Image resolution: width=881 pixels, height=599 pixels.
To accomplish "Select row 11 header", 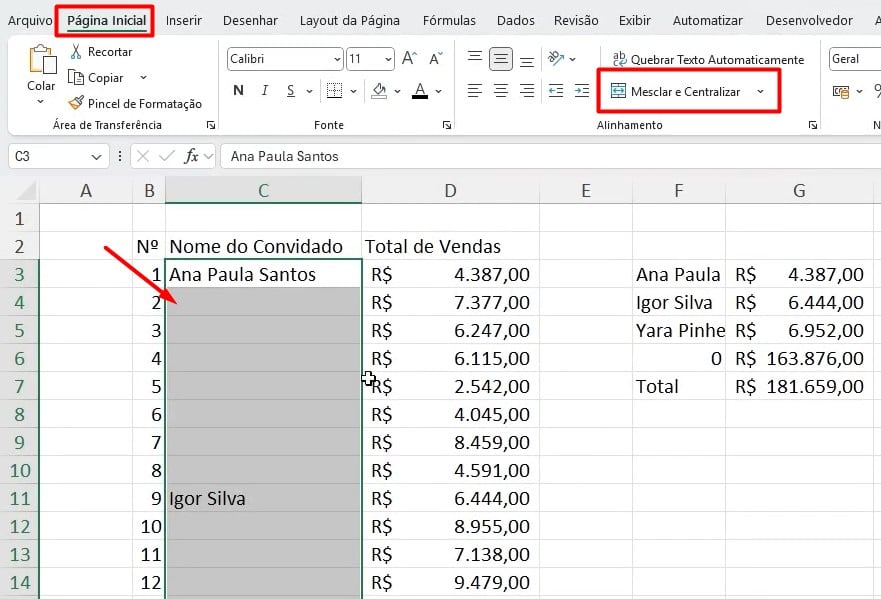I will (x=19, y=498).
